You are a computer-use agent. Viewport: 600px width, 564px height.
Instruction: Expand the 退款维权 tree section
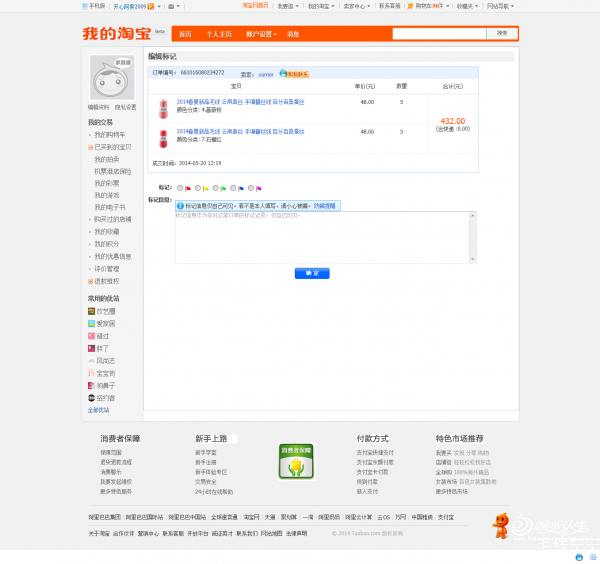(90, 281)
